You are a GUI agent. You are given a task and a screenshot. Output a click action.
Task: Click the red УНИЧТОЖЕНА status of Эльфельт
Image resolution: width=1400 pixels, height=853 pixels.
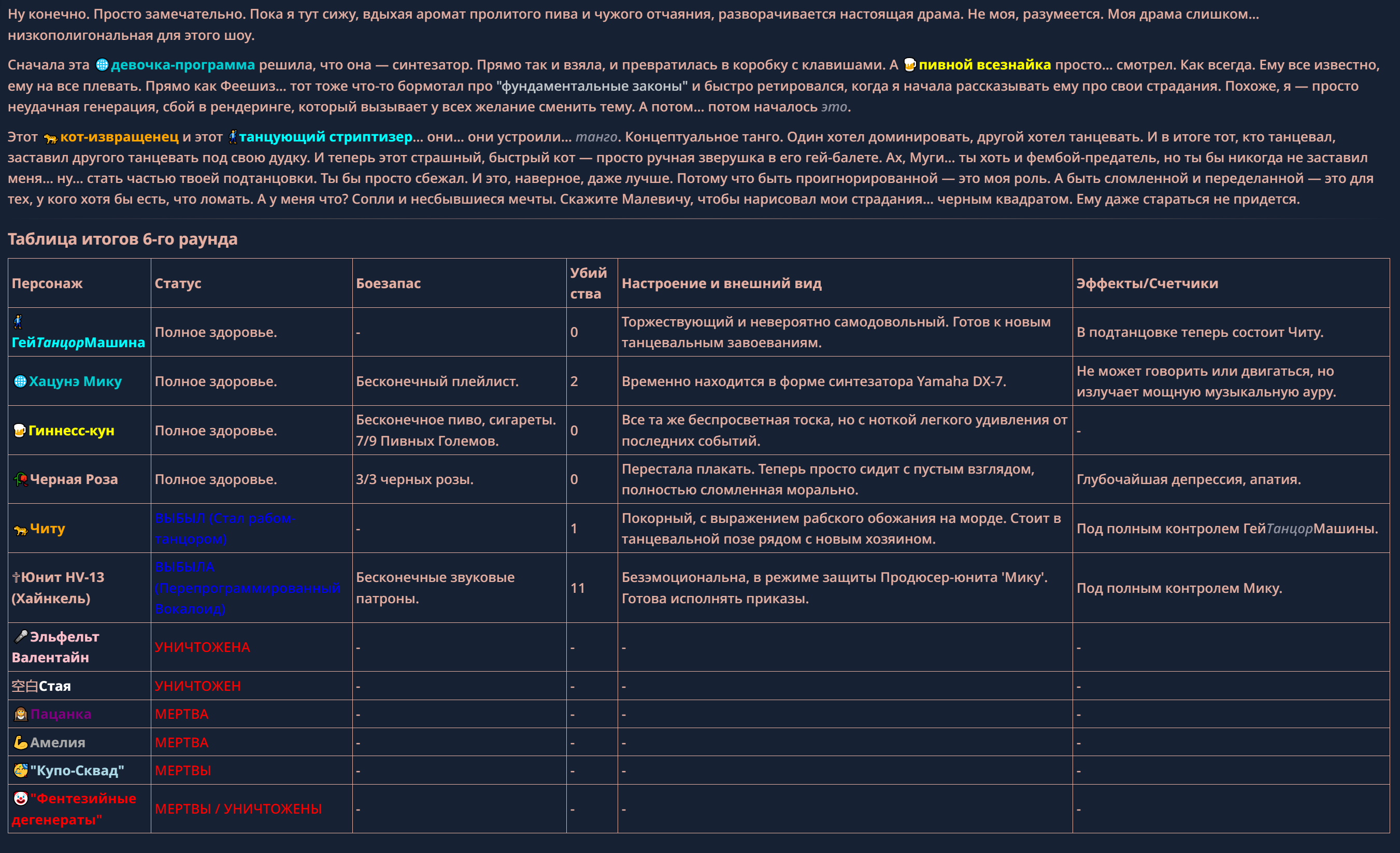(202, 647)
